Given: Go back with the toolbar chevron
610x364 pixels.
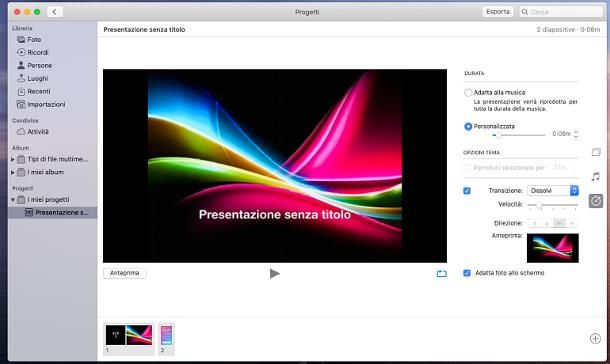Looking at the screenshot, I should point(54,12).
